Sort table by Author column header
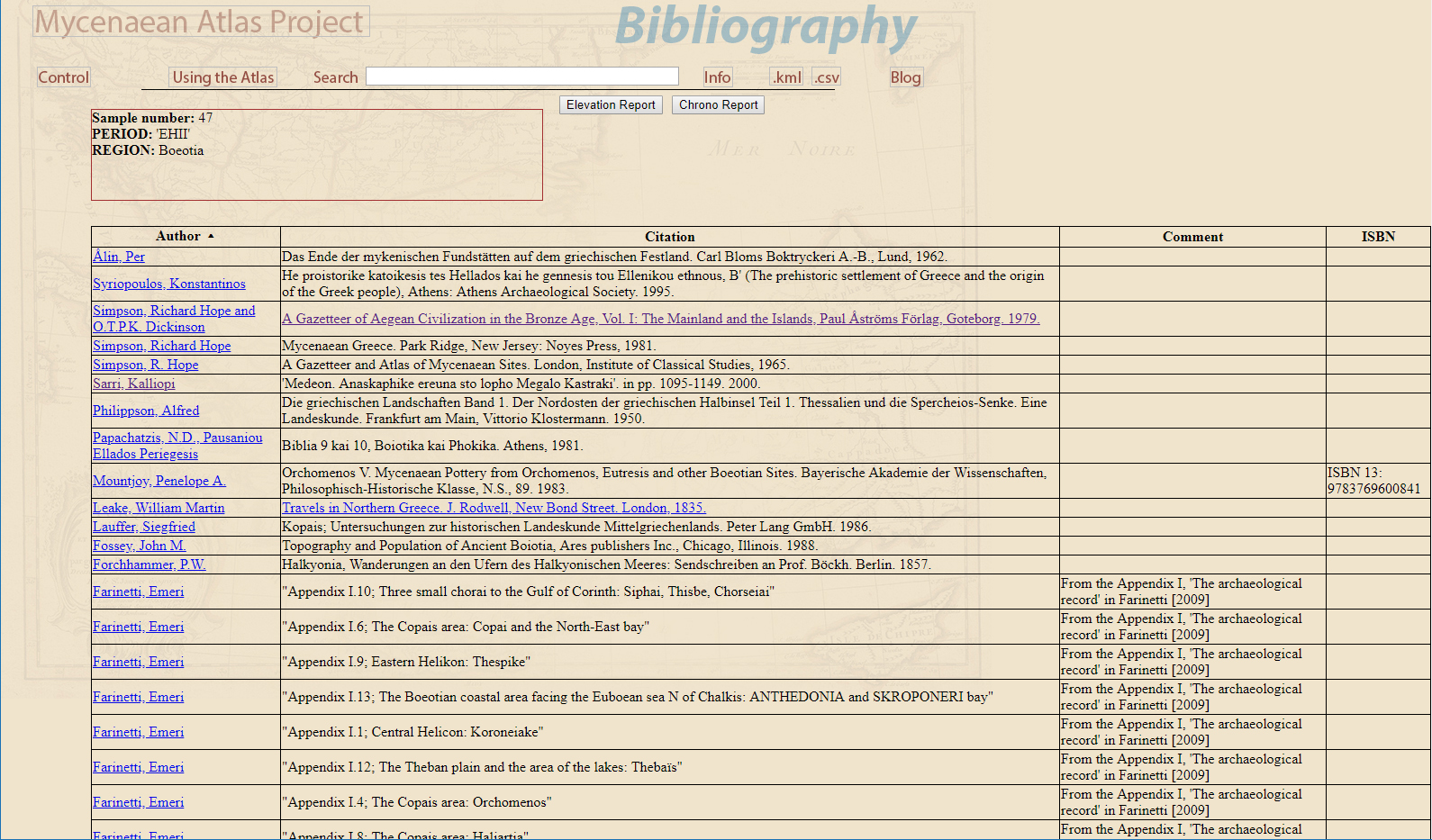Screen dimensions: 1432x840 click(178, 236)
